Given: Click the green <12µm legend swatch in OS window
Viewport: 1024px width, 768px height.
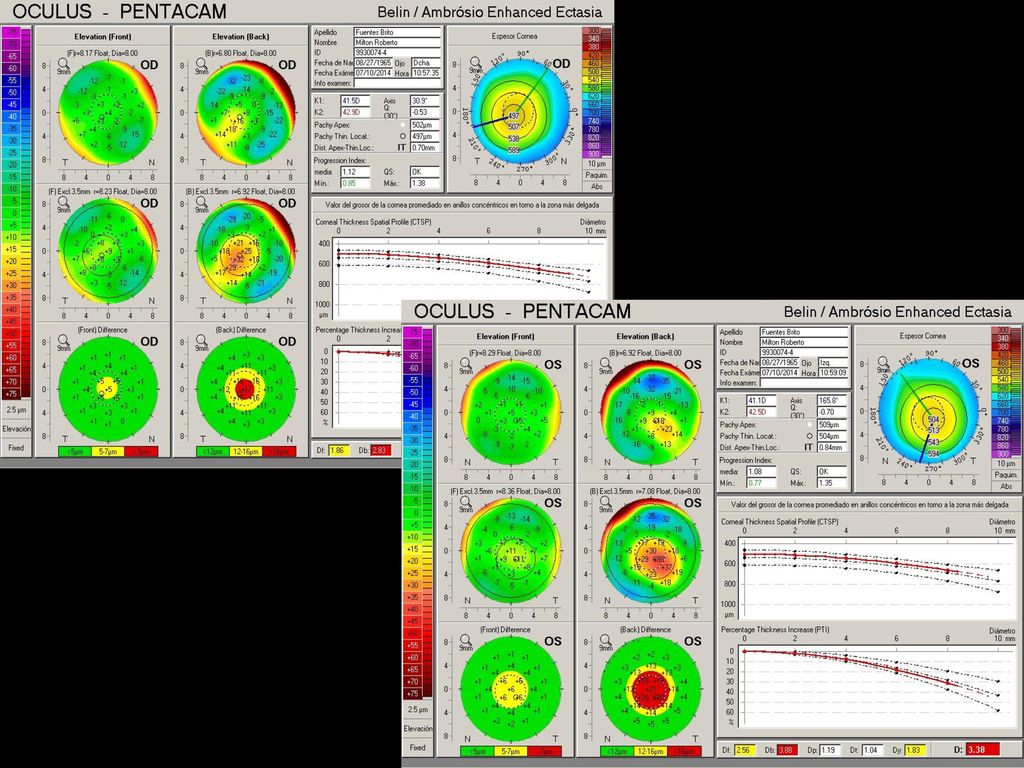Looking at the screenshot, I should tap(616, 752).
